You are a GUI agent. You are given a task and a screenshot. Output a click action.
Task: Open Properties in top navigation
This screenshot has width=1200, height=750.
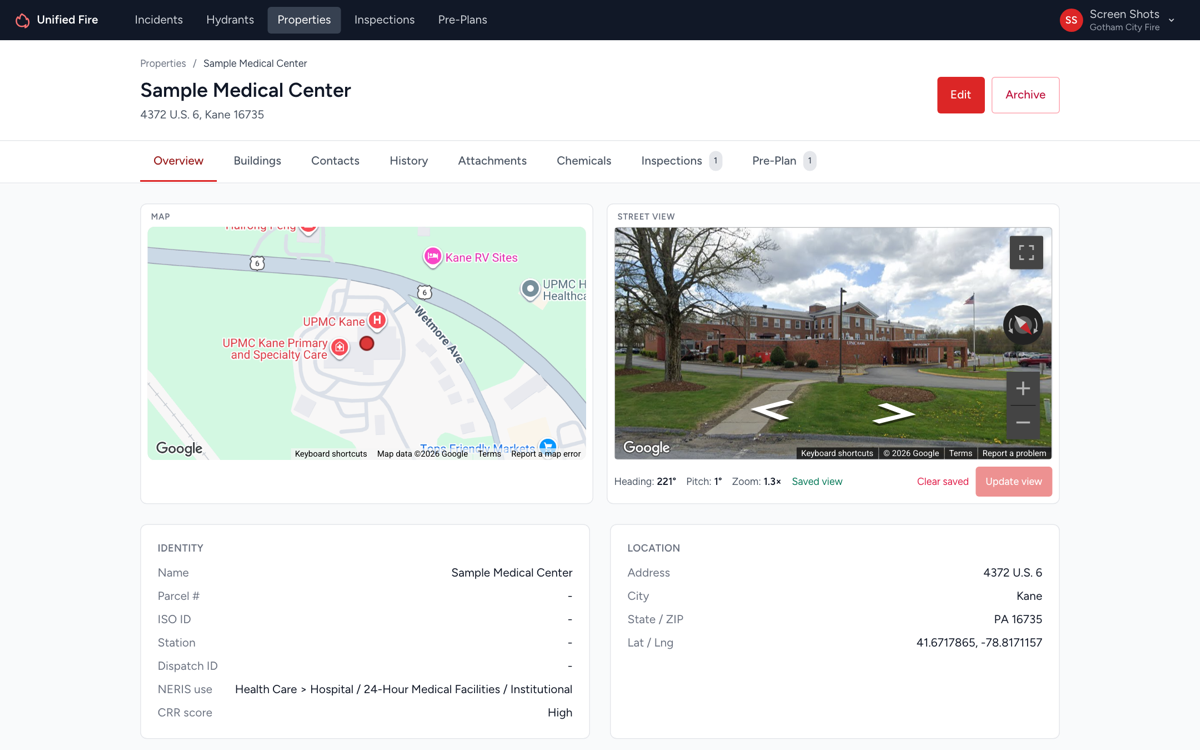point(304,20)
